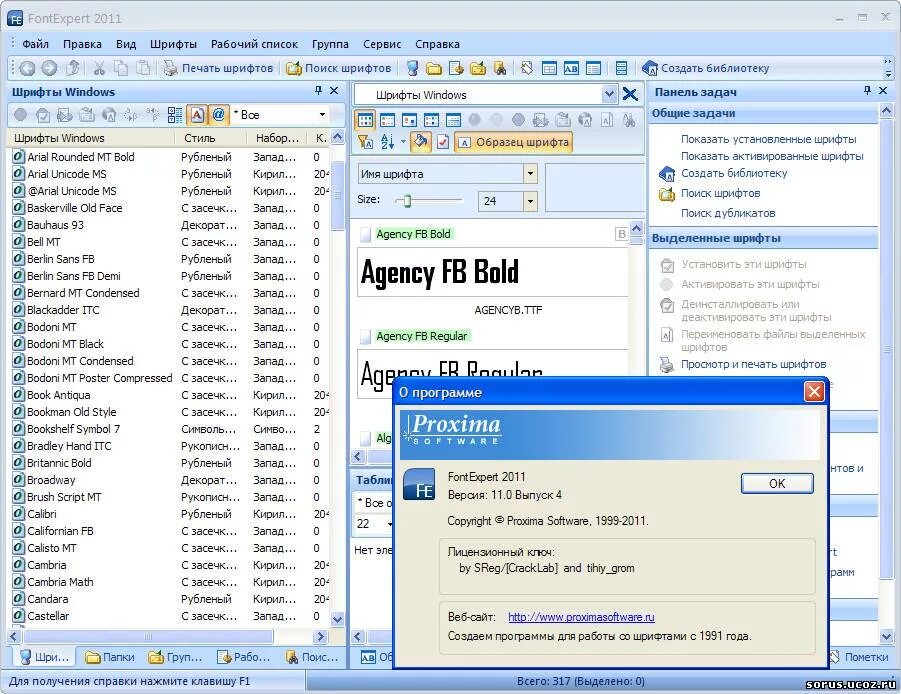Screen dimensions: 901x694
Task: Select Bauhaus 93 in the font list
Action: tap(55, 225)
